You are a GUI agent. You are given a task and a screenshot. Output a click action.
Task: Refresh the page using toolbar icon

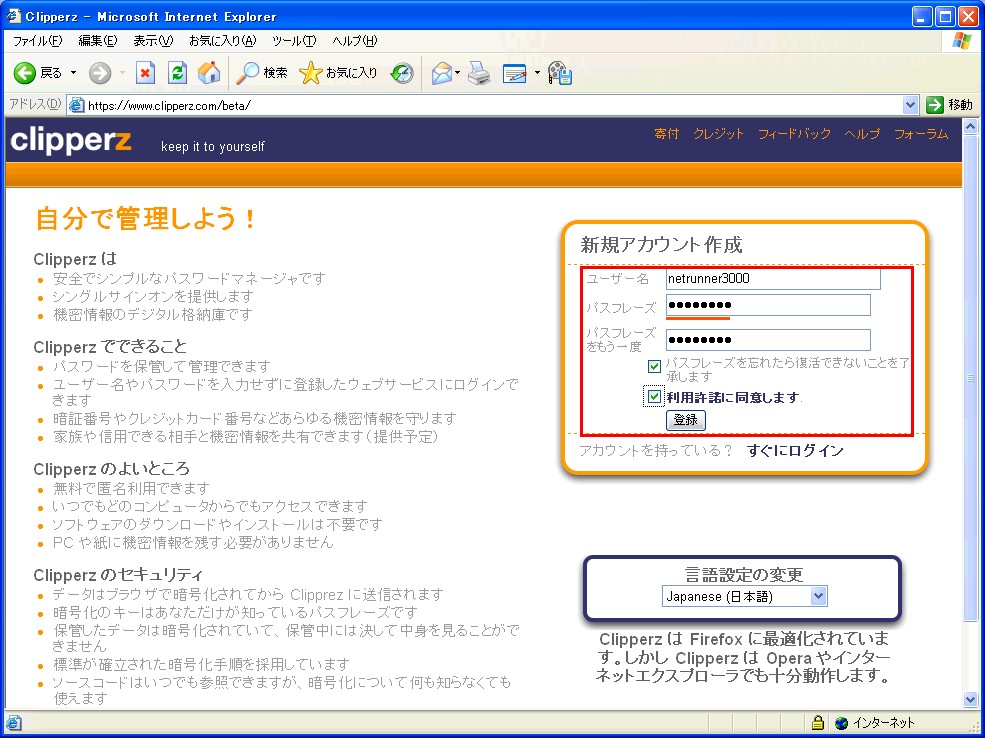(x=178, y=73)
